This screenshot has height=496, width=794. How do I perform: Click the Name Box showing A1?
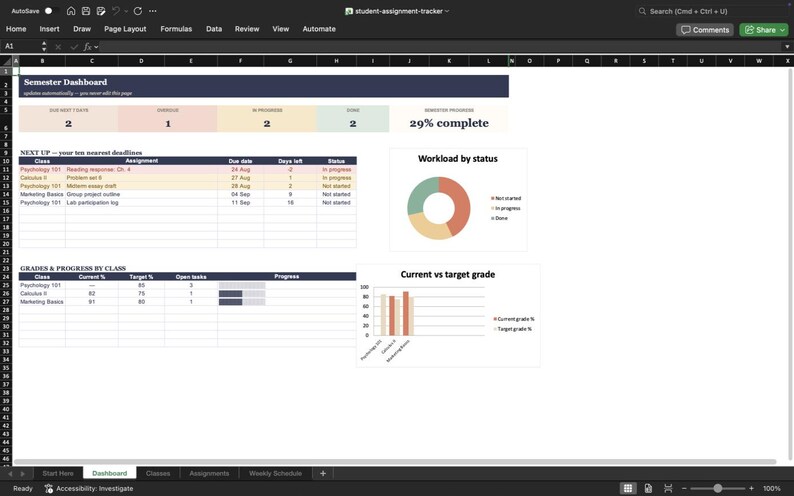coord(20,46)
